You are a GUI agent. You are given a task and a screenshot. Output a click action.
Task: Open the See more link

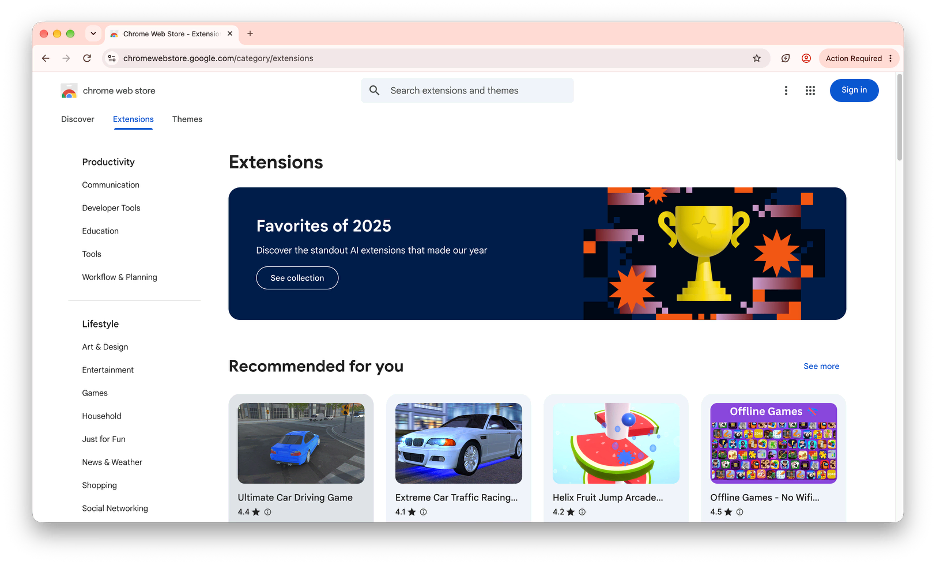click(x=821, y=367)
